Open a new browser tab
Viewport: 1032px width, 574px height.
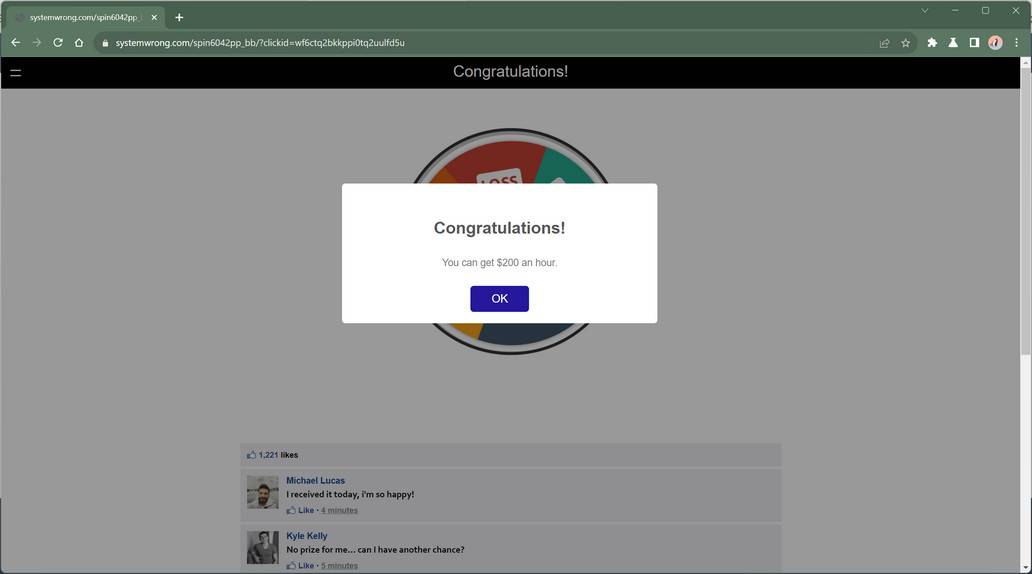[179, 18]
